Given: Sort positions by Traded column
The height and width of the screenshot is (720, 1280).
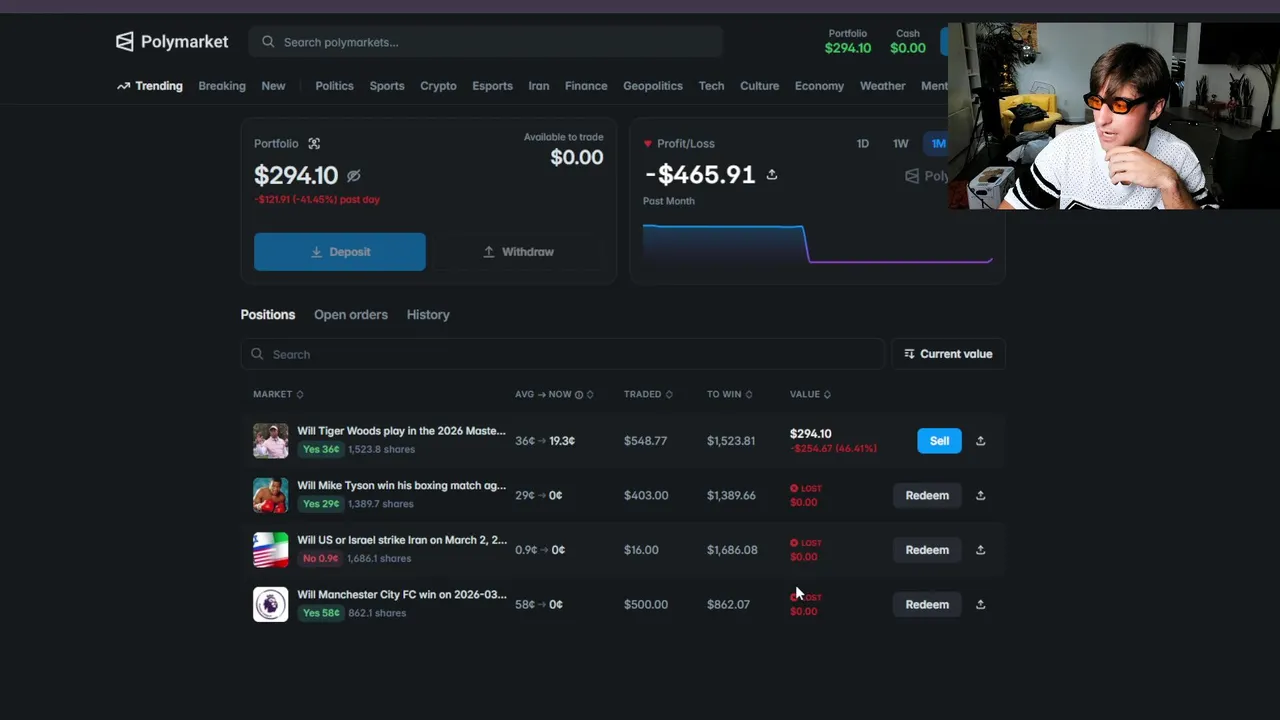Looking at the screenshot, I should (648, 394).
